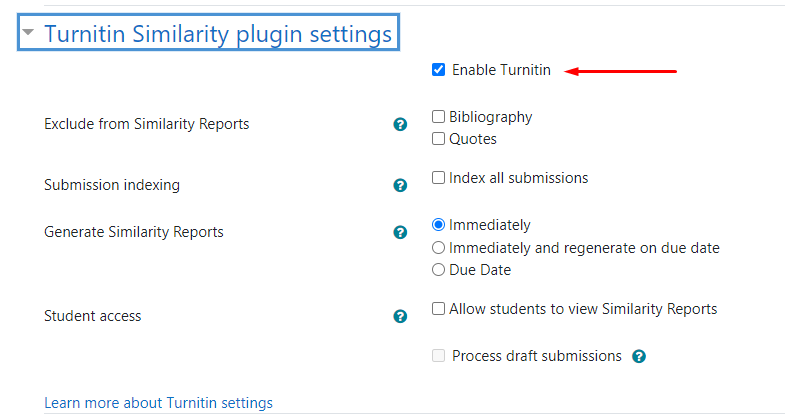Click the Generate Similarity Reports label

click(x=134, y=232)
